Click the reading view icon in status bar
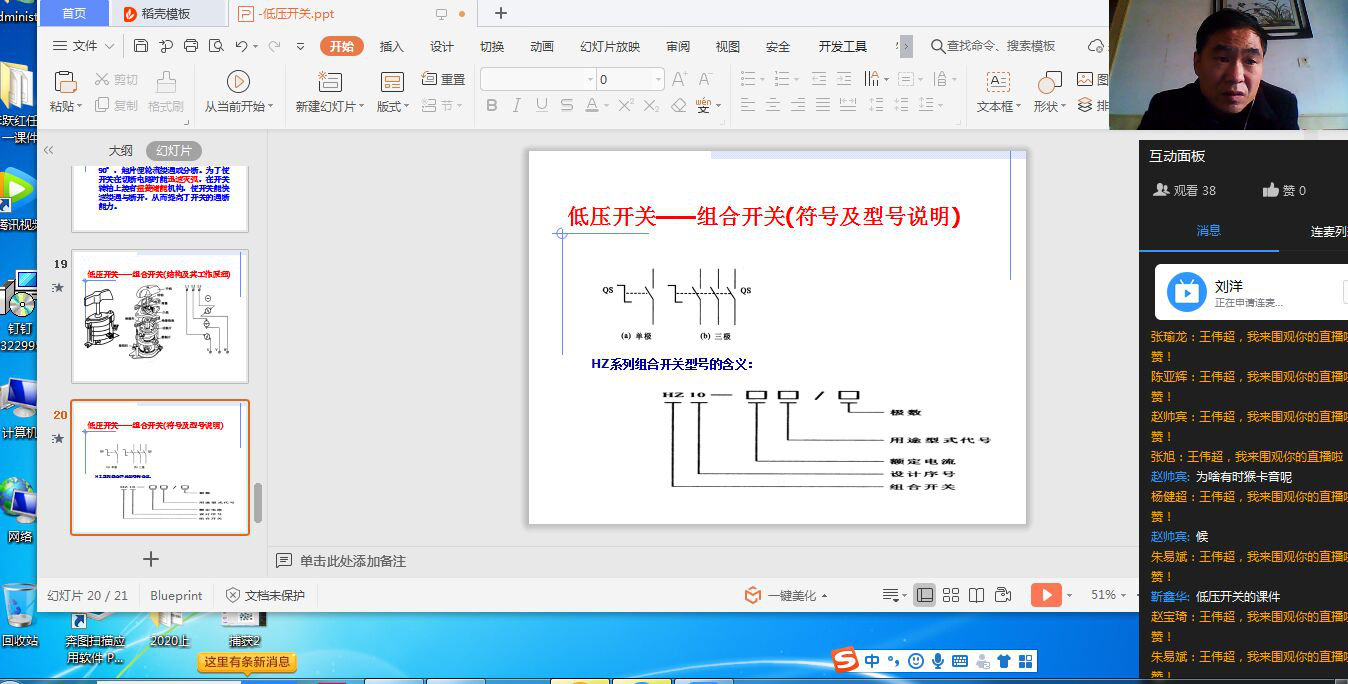Image resolution: width=1348 pixels, height=684 pixels. (x=977, y=595)
